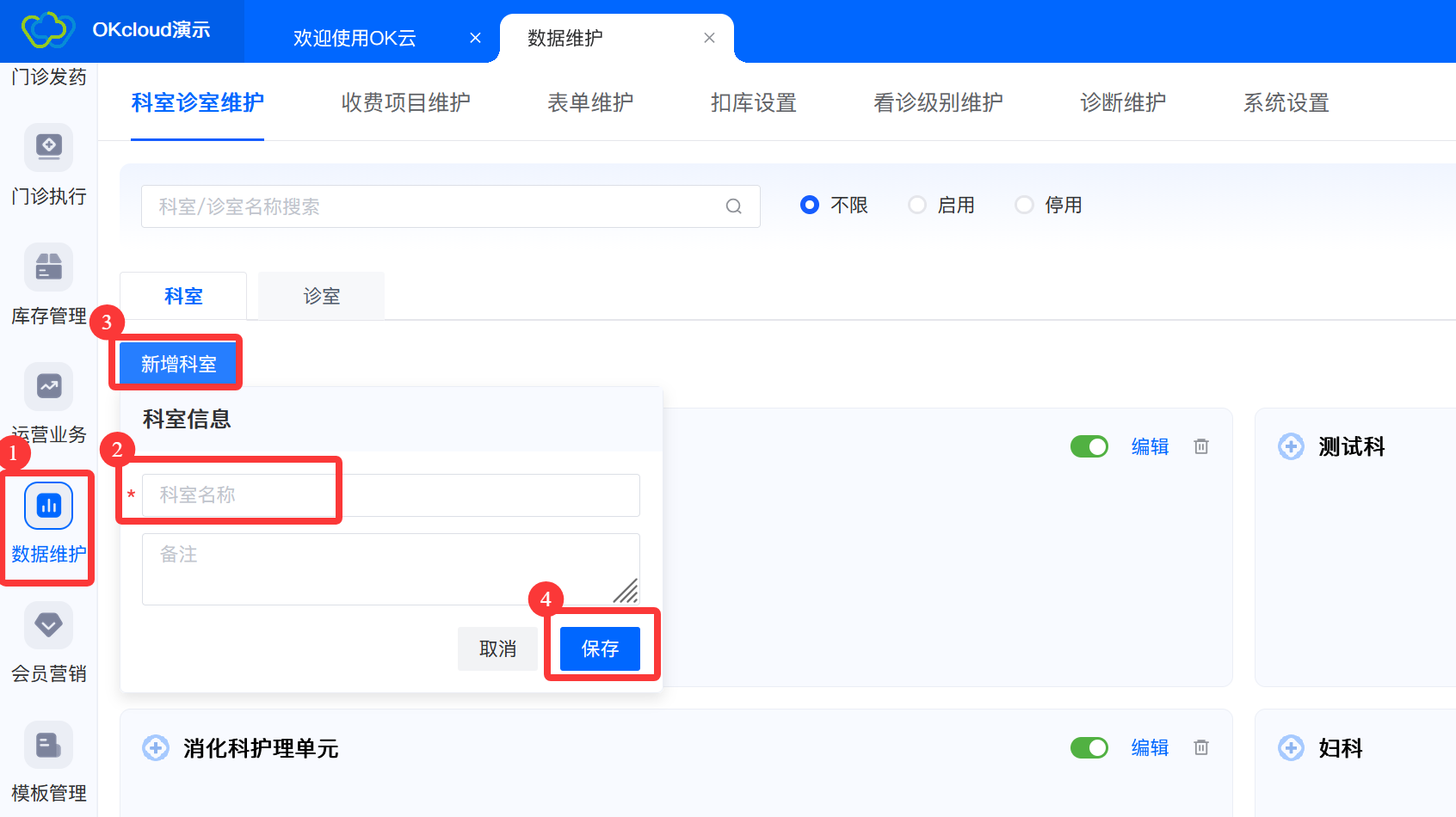The width and height of the screenshot is (1456, 817).
Task: Click the 数据维护 sidebar icon
Action: pos(48,507)
